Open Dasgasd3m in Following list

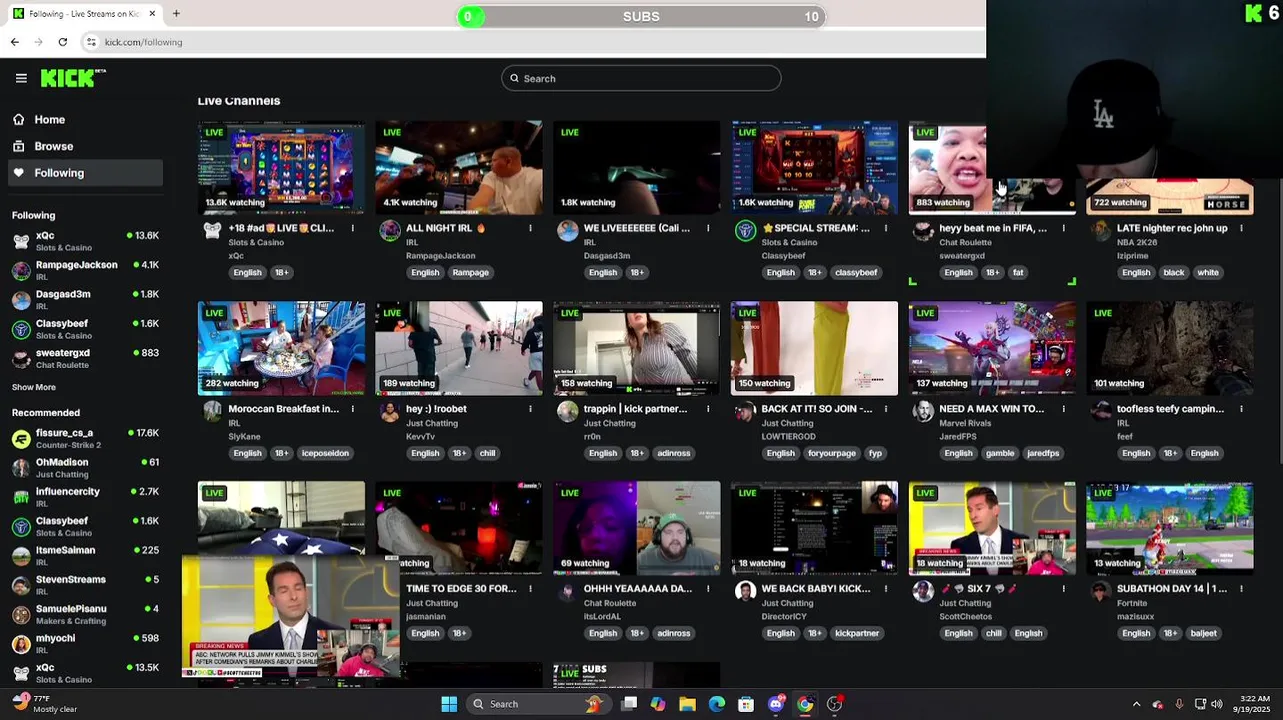[x=85, y=299]
